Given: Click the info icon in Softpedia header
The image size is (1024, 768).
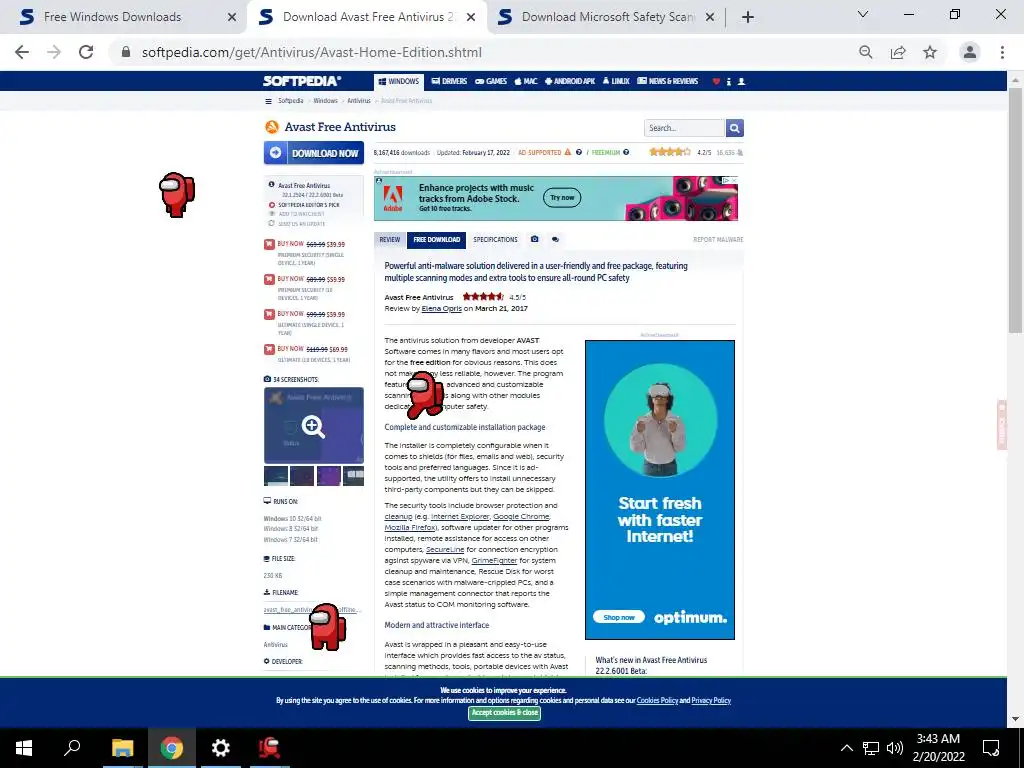Looking at the screenshot, I should pyautogui.click(x=729, y=82).
